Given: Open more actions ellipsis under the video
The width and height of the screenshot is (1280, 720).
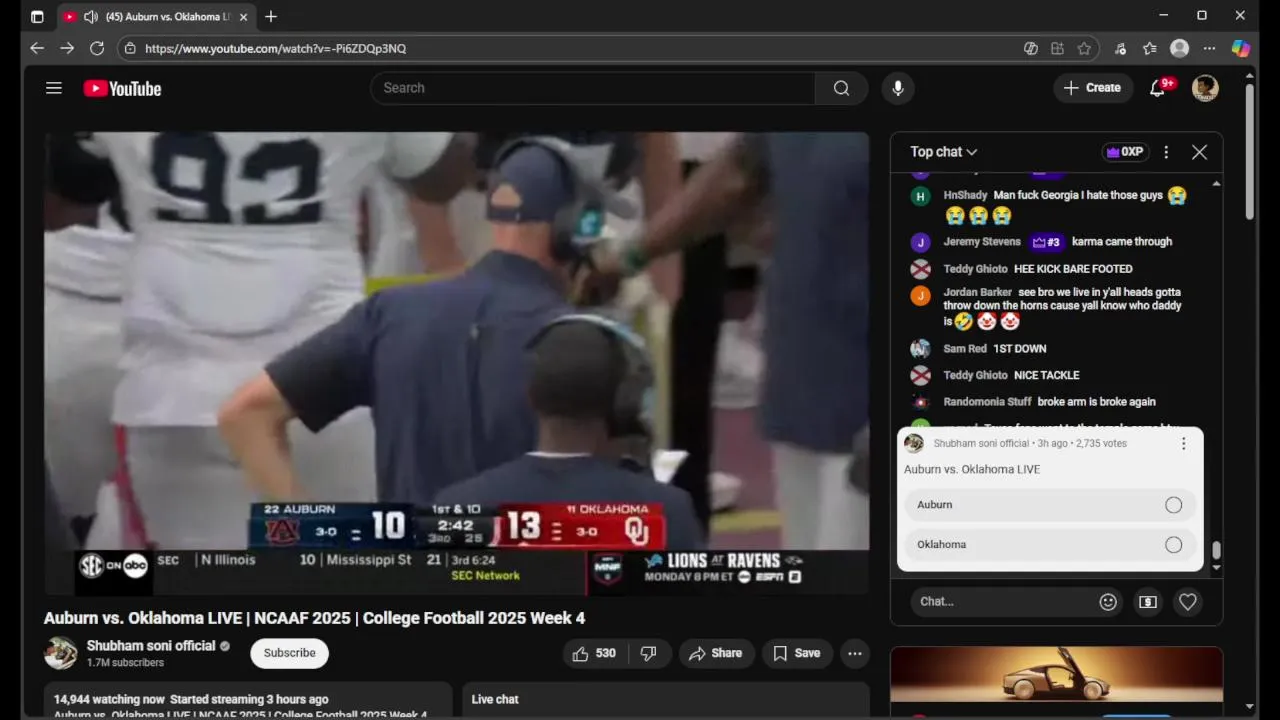Looking at the screenshot, I should coord(855,653).
